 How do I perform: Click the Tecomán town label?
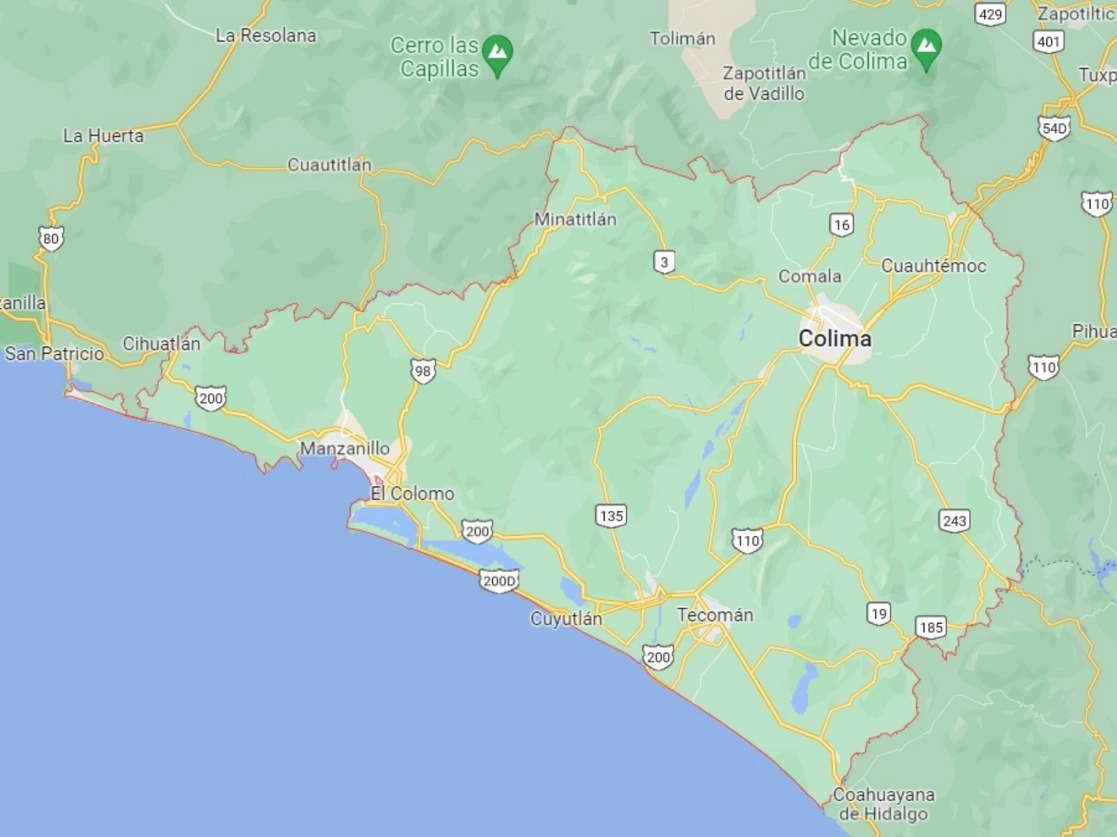point(715,615)
